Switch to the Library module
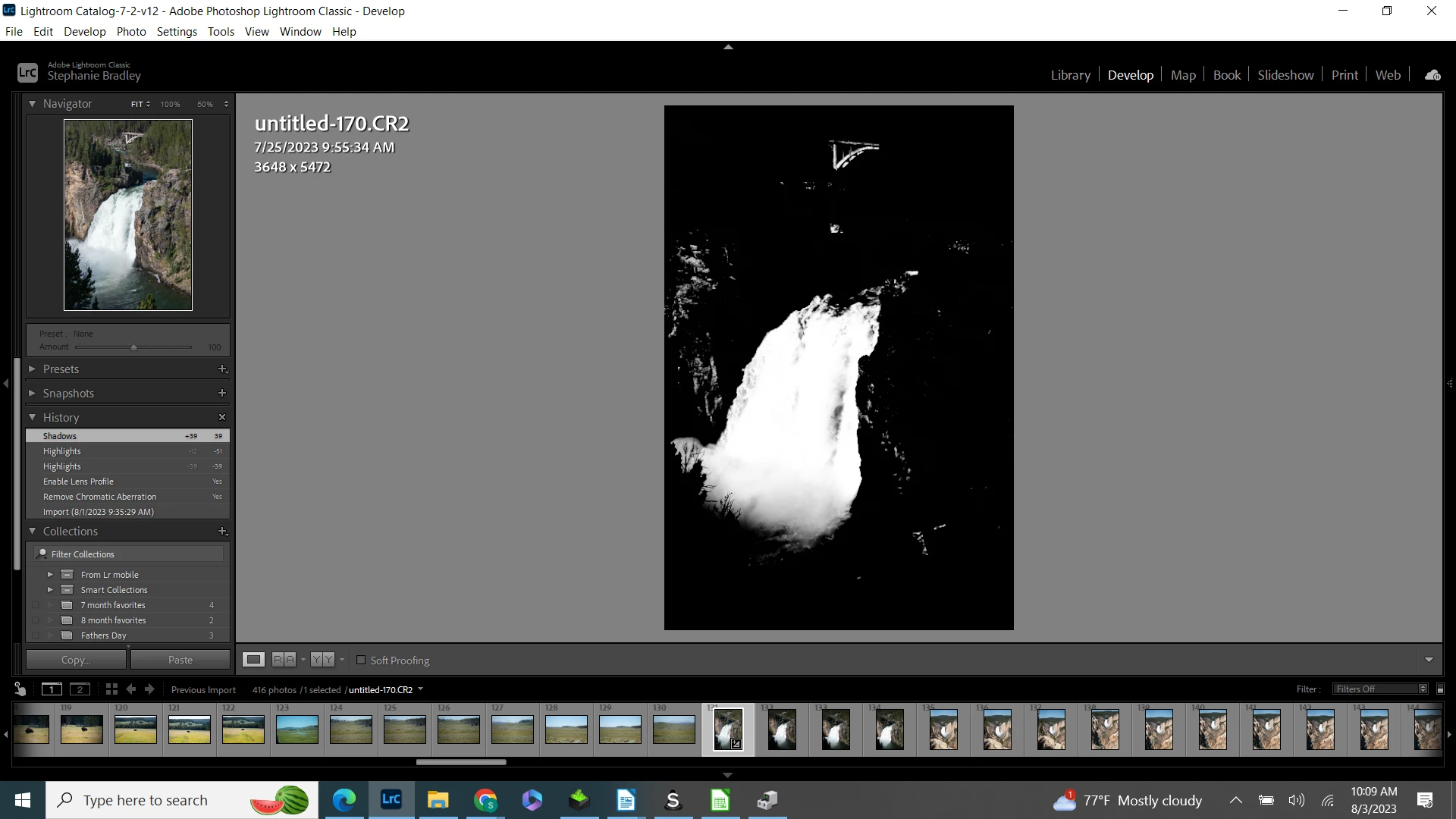The height and width of the screenshot is (819, 1456). (x=1070, y=75)
